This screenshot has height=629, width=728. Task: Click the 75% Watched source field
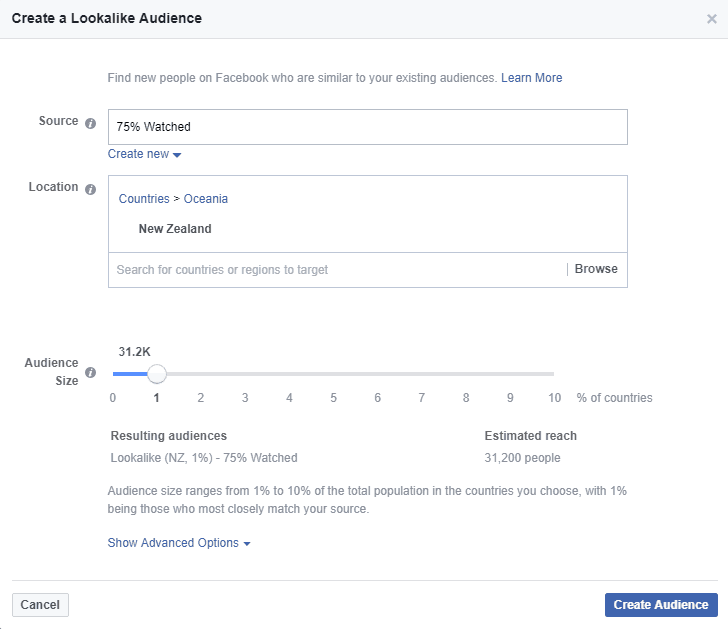click(x=368, y=127)
